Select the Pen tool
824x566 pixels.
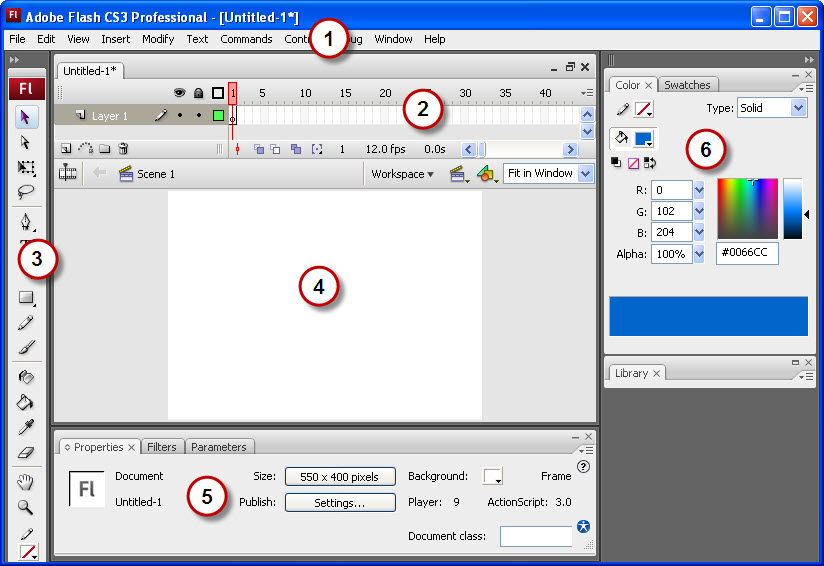pos(25,221)
